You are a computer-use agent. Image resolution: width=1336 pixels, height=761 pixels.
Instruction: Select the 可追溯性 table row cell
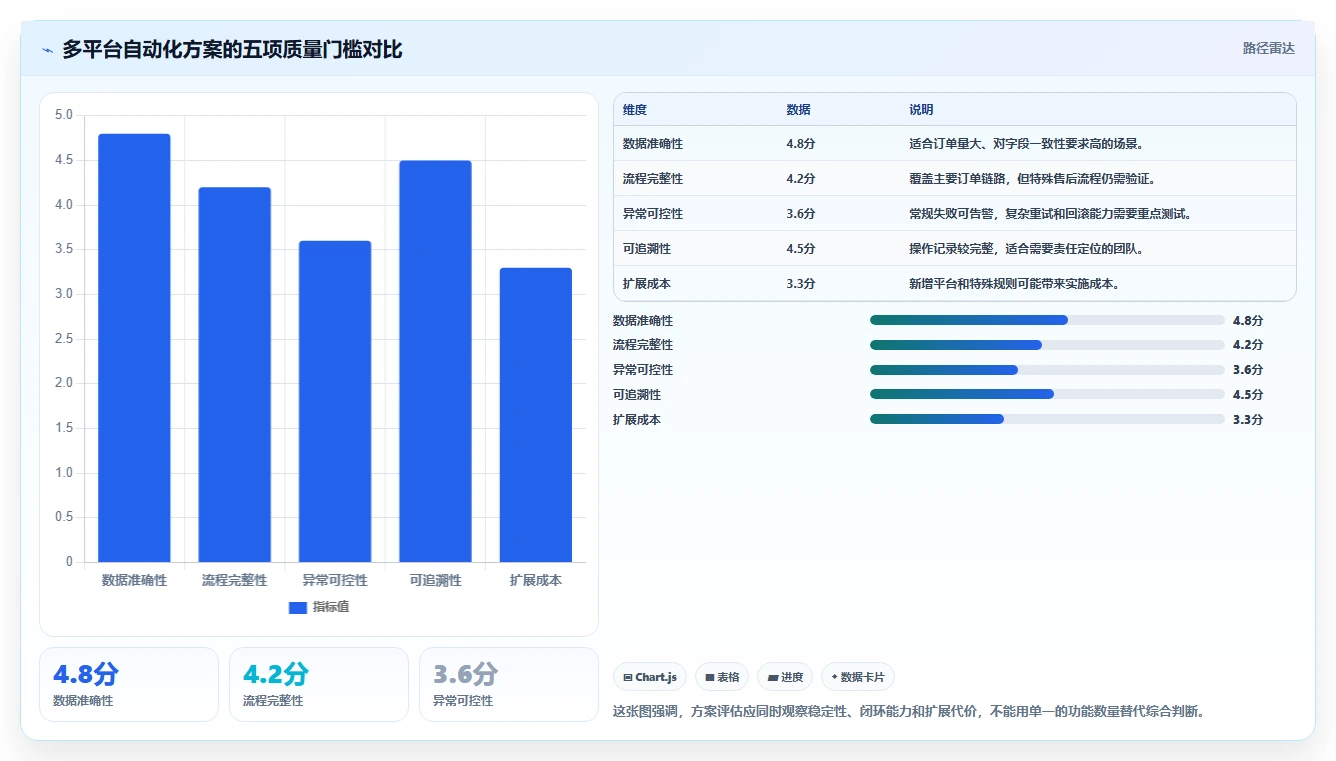647,249
